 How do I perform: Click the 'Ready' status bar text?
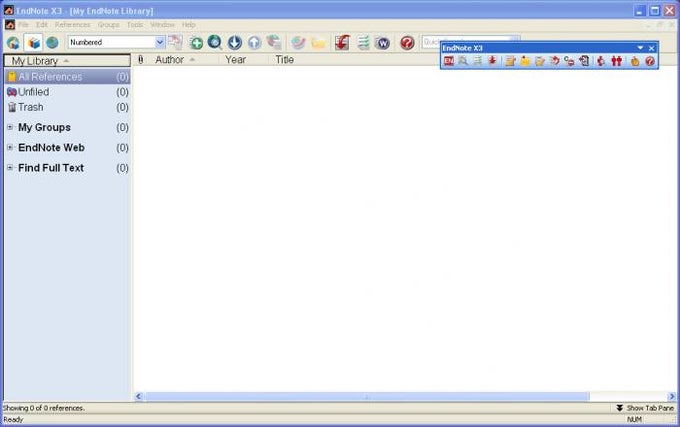click(x=13, y=419)
